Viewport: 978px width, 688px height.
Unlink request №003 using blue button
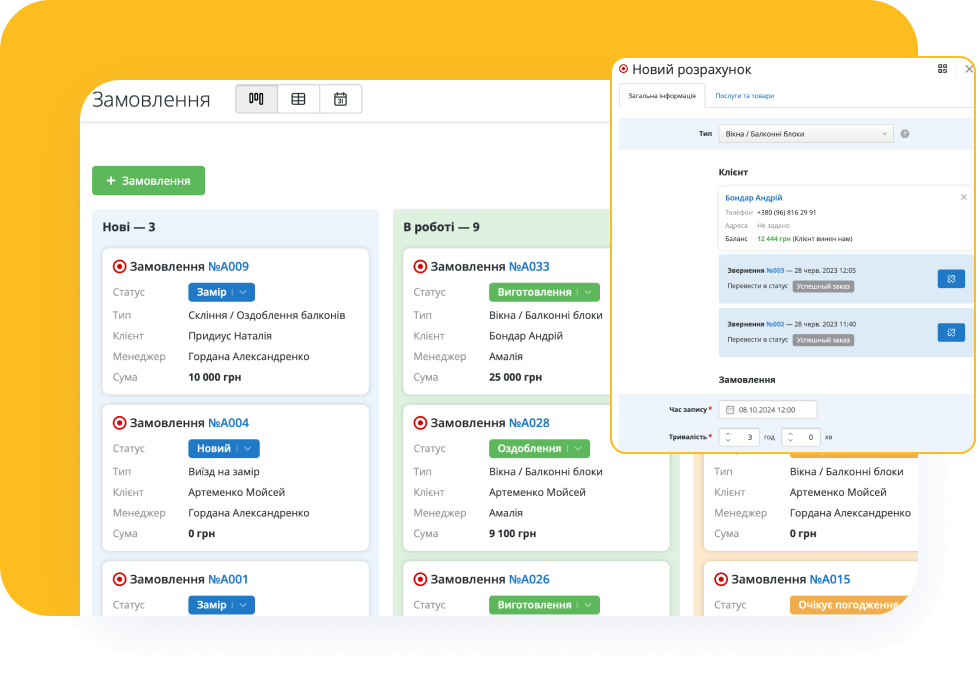click(950, 278)
